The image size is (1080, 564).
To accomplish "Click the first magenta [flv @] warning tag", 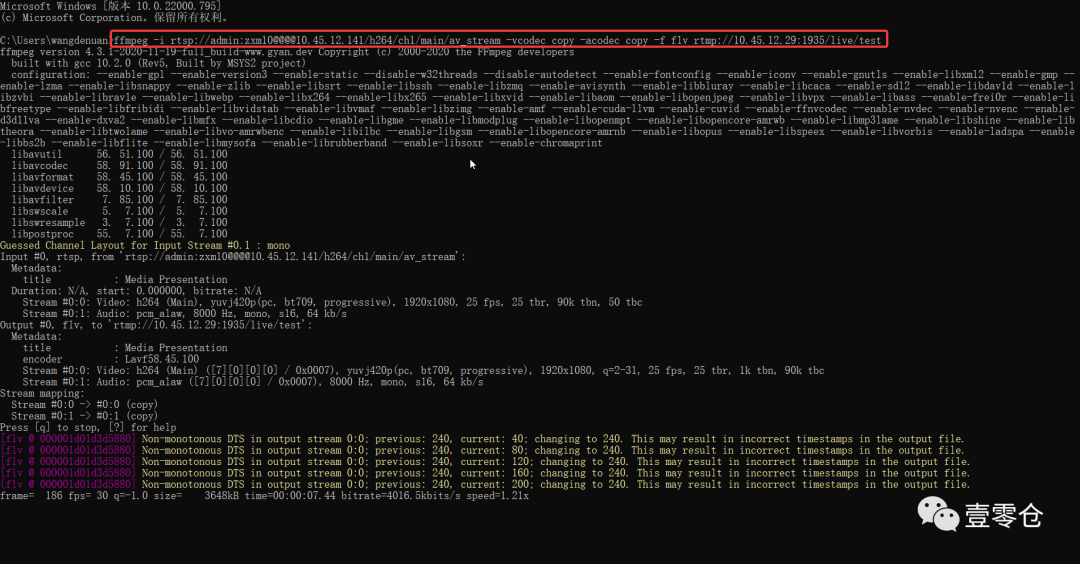I will coord(68,439).
